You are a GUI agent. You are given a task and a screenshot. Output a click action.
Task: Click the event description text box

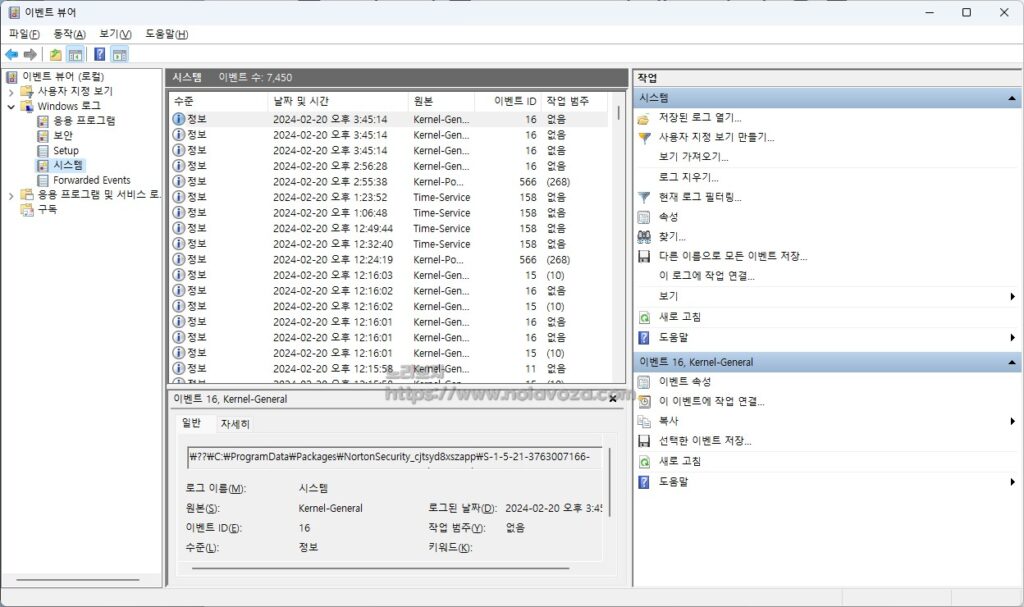click(x=396, y=457)
